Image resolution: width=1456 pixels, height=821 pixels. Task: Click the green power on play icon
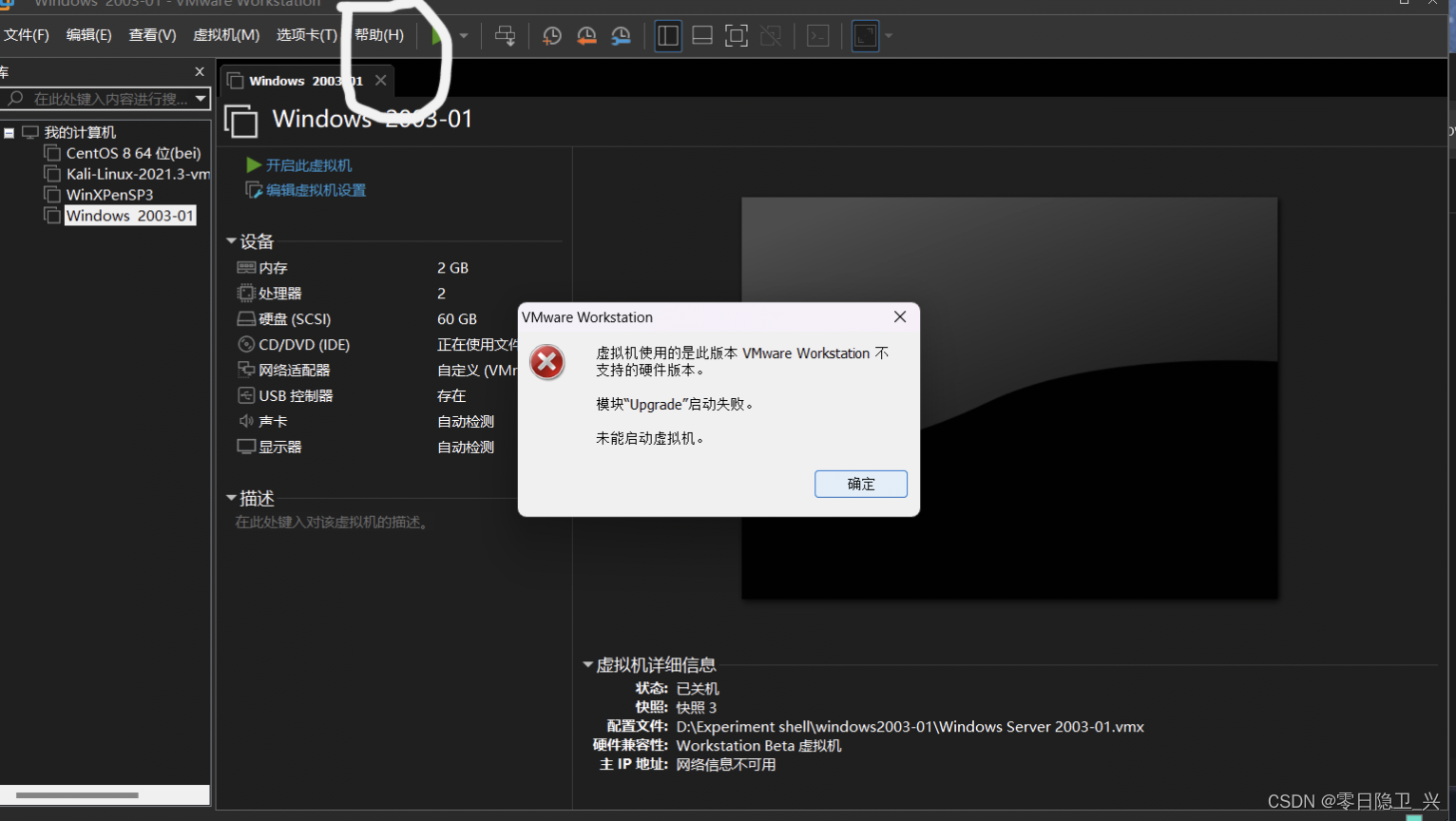(x=437, y=36)
